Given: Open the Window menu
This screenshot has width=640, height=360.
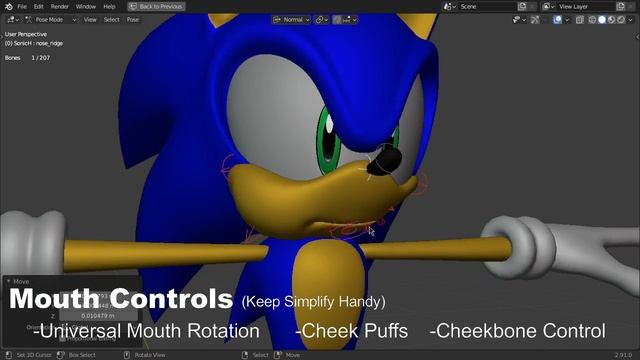Looking at the screenshot, I should pos(86,7).
